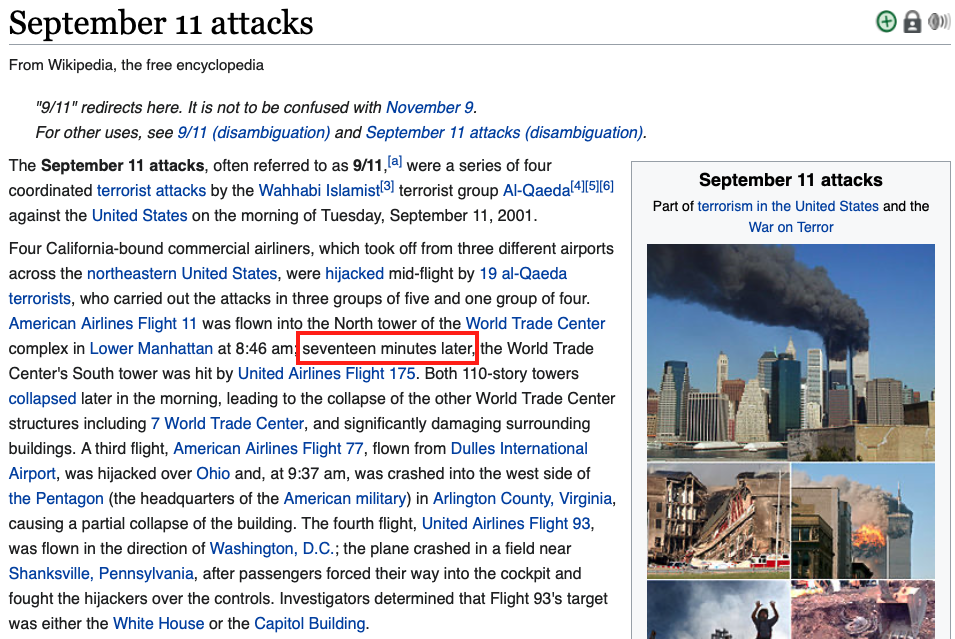Click the photo of person with raised arms
955x639 pixels.
718,610
